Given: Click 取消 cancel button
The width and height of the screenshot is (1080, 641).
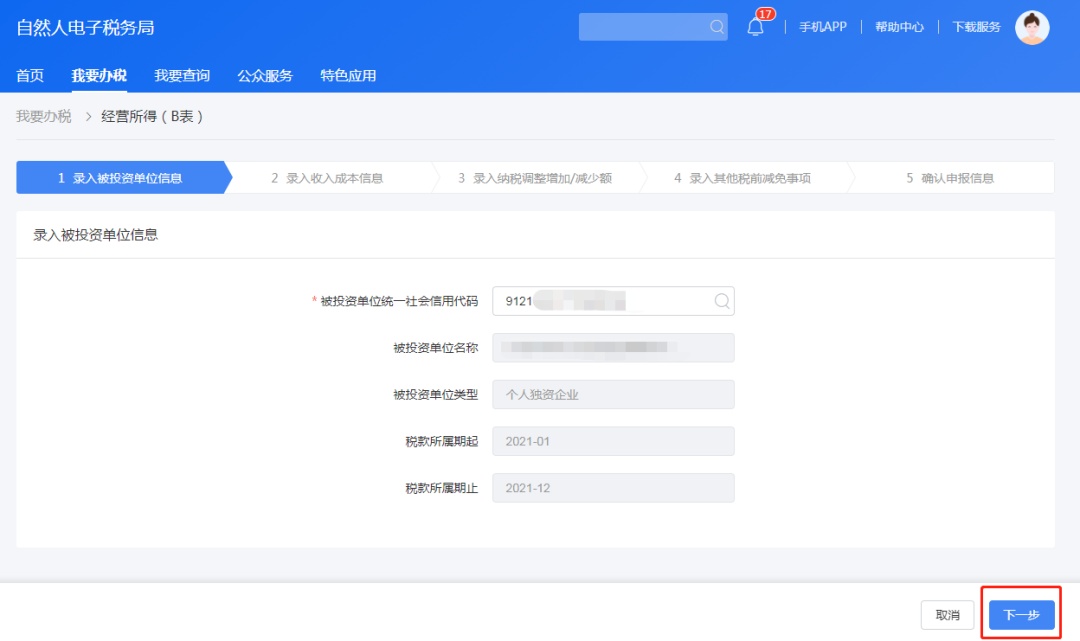Looking at the screenshot, I should coord(947,615).
